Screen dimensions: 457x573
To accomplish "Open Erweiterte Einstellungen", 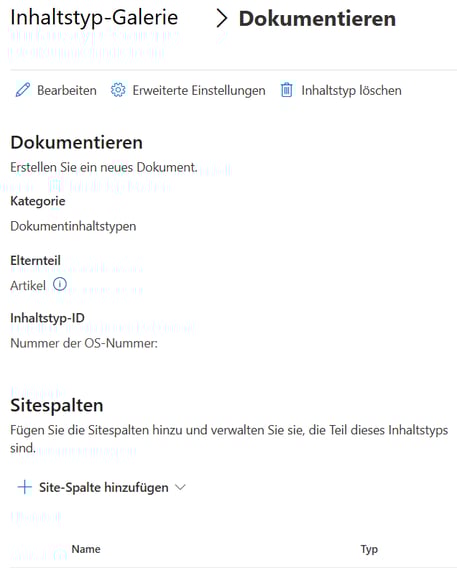I will (x=199, y=90).
